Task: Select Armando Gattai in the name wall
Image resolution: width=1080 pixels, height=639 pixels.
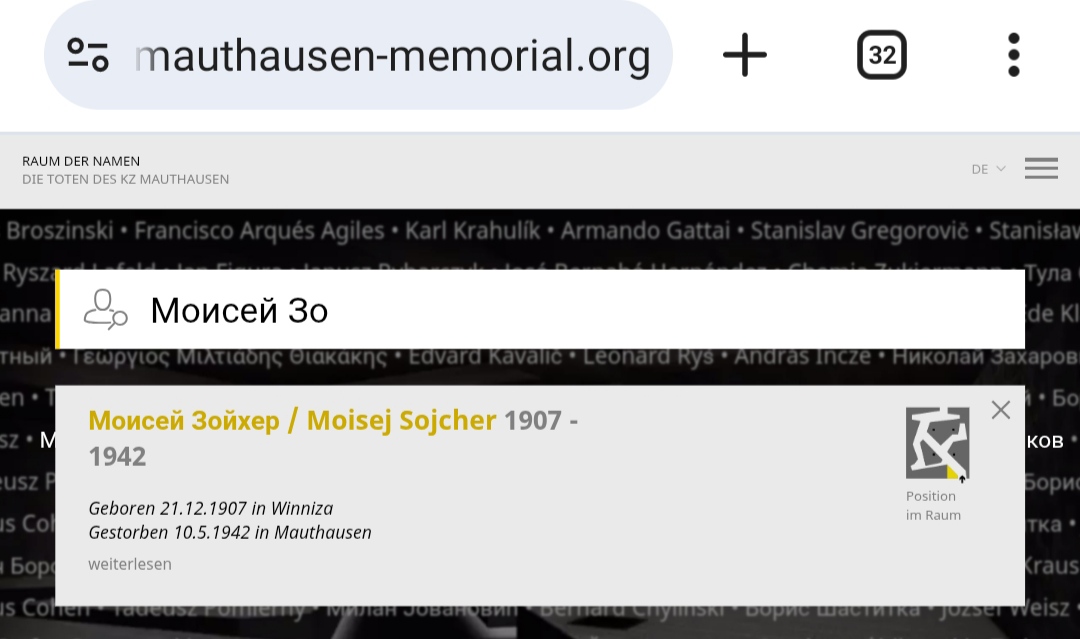Action: (645, 231)
